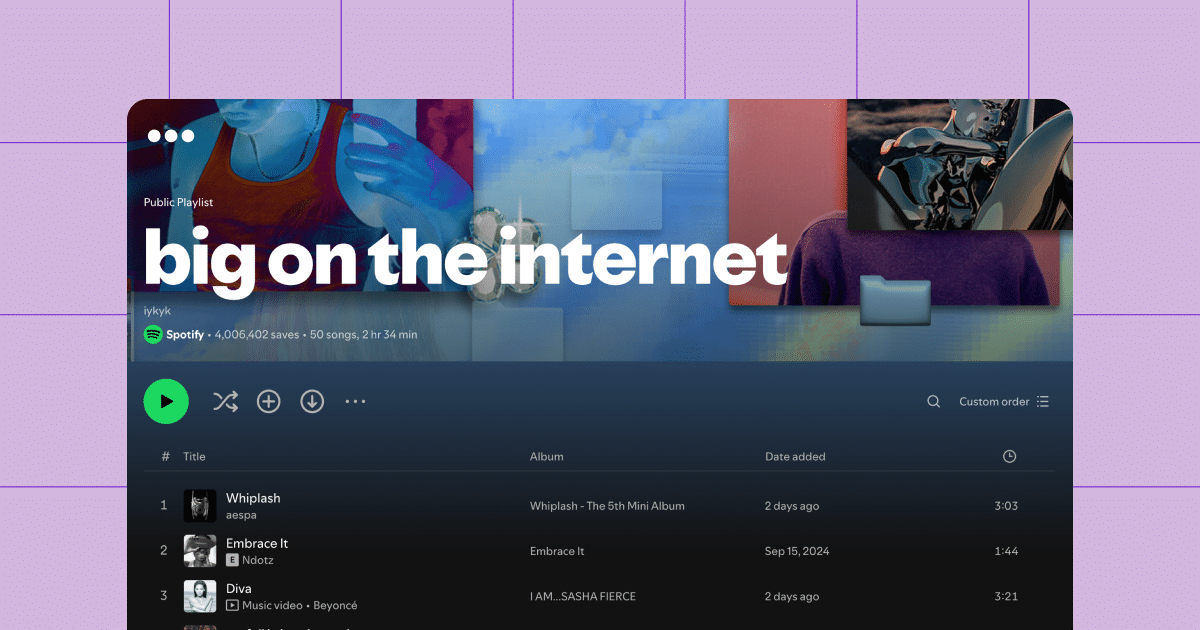This screenshot has width=1200, height=630.
Task: Click the 4,006,402 saves text
Action: (257, 334)
